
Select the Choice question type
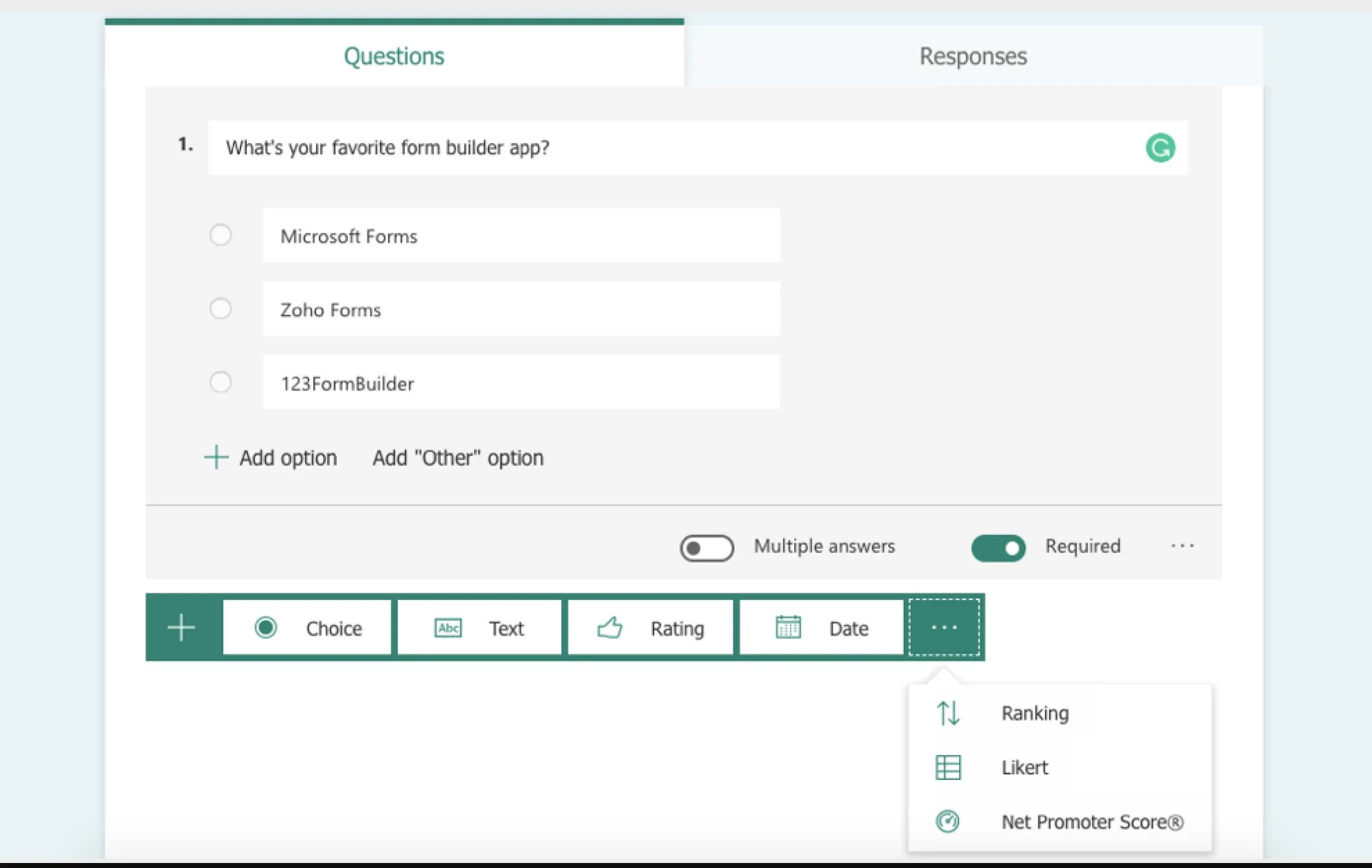click(x=307, y=628)
